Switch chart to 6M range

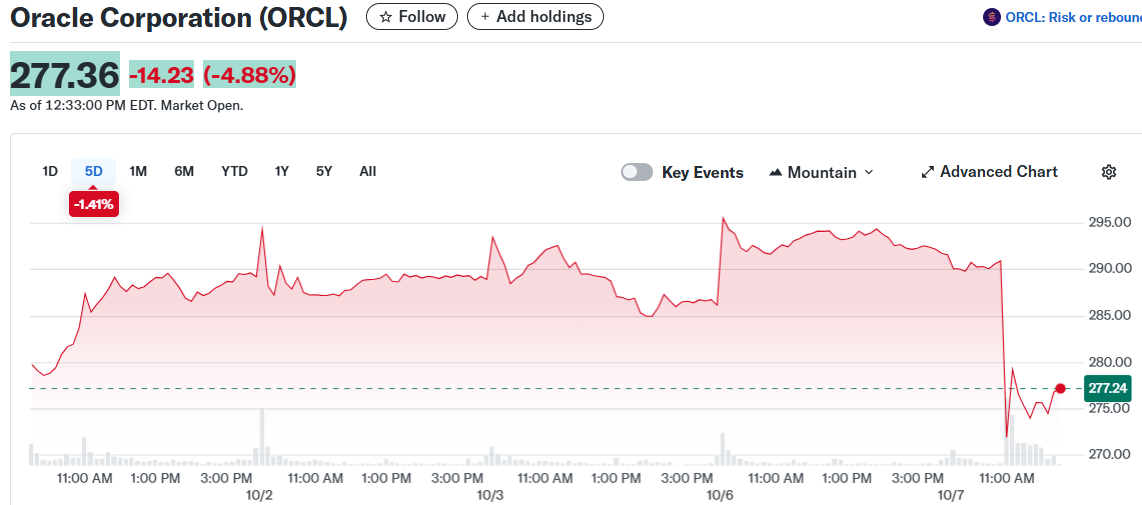184,171
